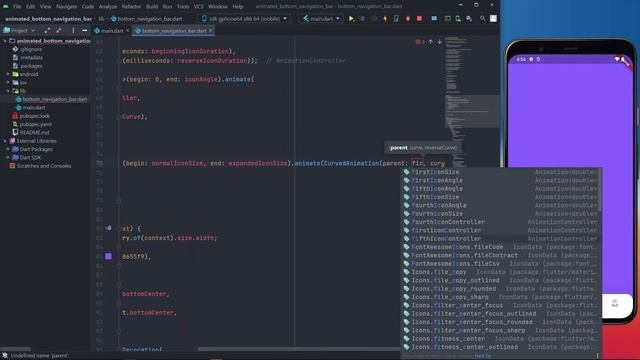Click blue layout inspector toolbar icon

click(x=434, y=19)
